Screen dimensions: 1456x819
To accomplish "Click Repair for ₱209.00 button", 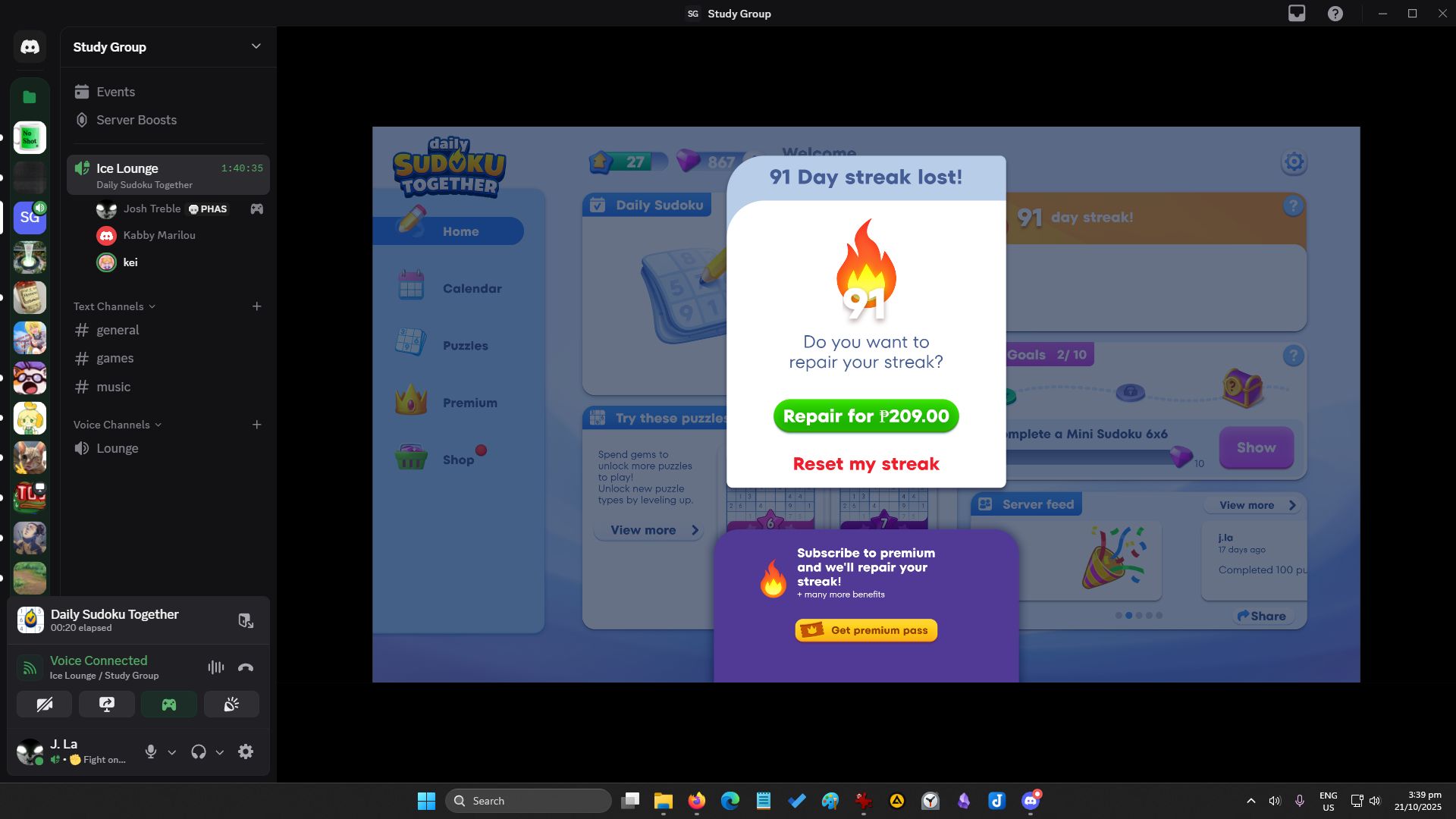I will 866,416.
